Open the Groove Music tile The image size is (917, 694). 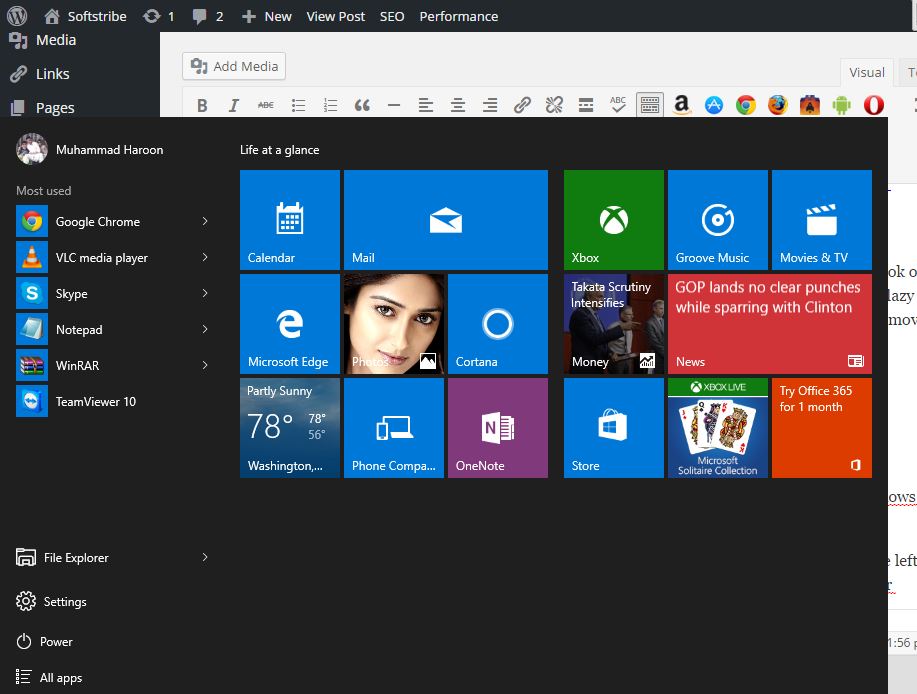(717, 220)
